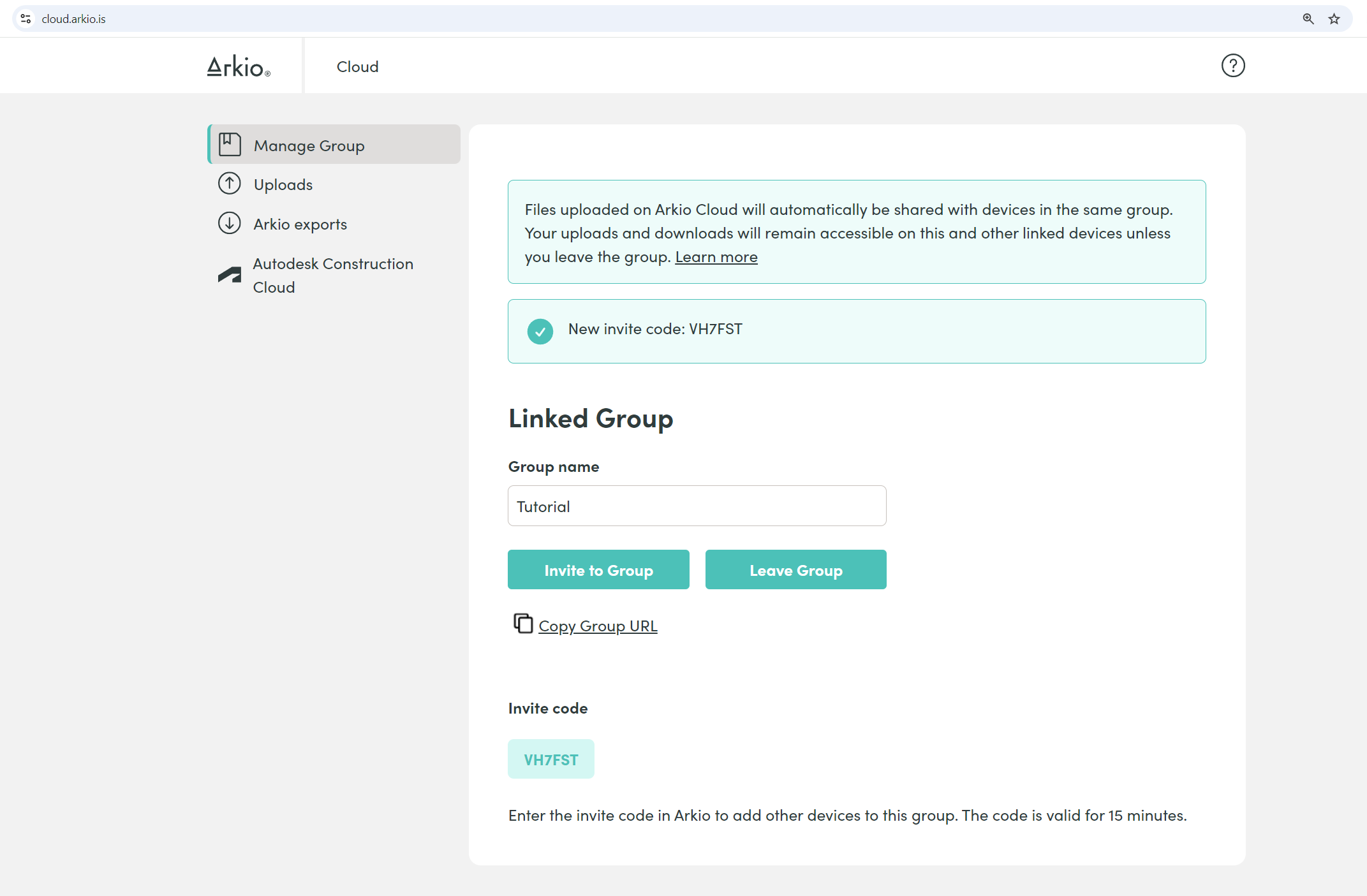Click the Arkio logo
The width and height of the screenshot is (1367, 896).
coord(239,66)
